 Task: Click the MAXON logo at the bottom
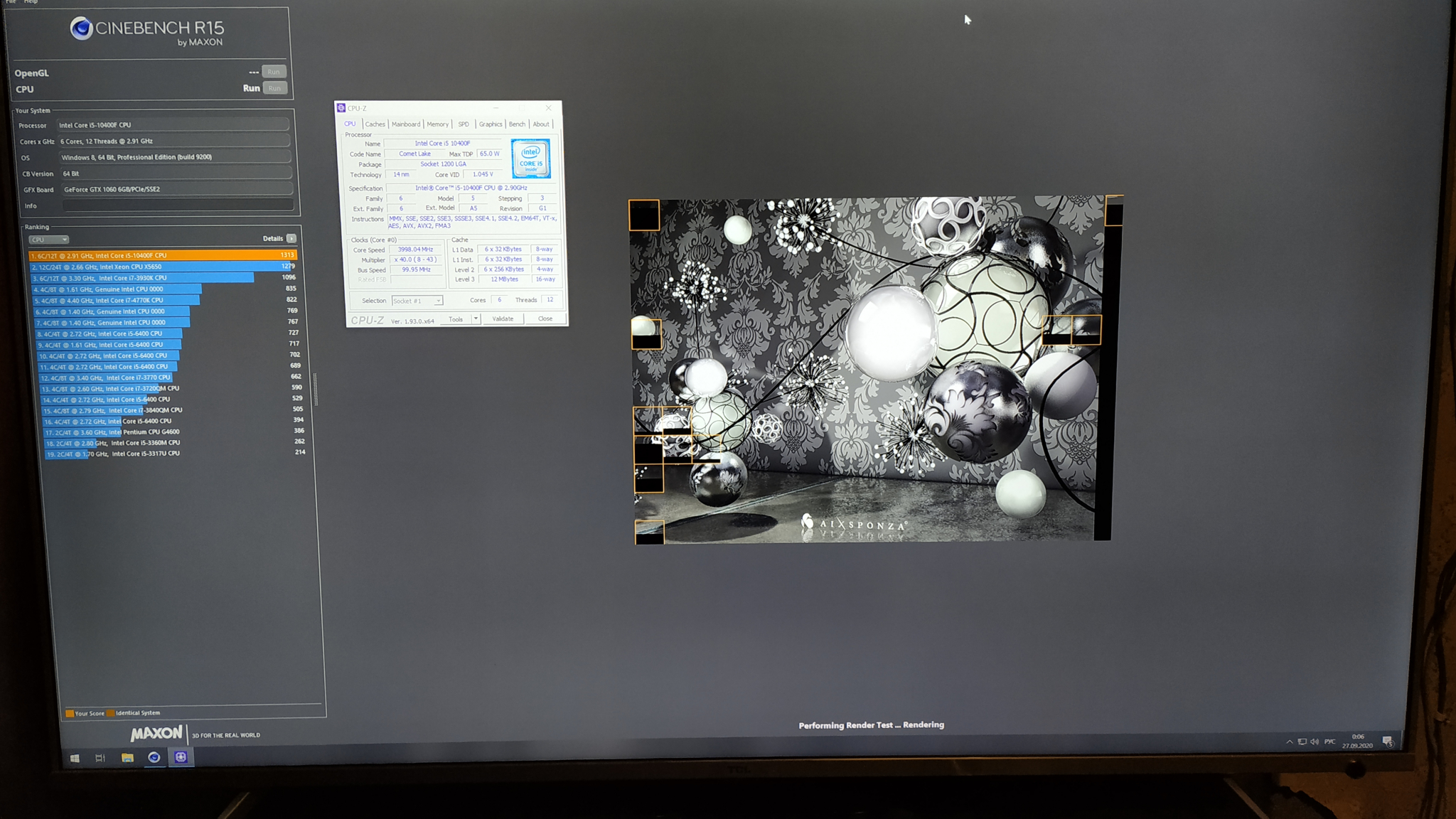(156, 733)
